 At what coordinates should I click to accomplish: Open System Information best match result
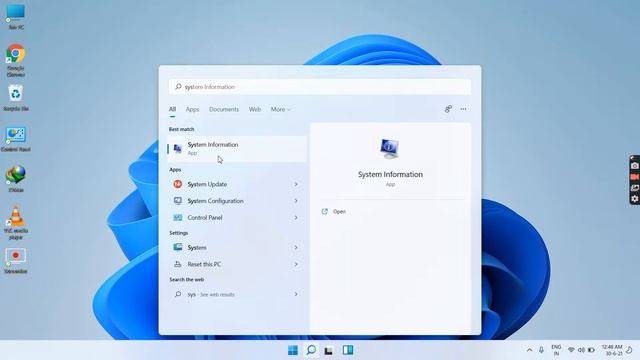237,149
